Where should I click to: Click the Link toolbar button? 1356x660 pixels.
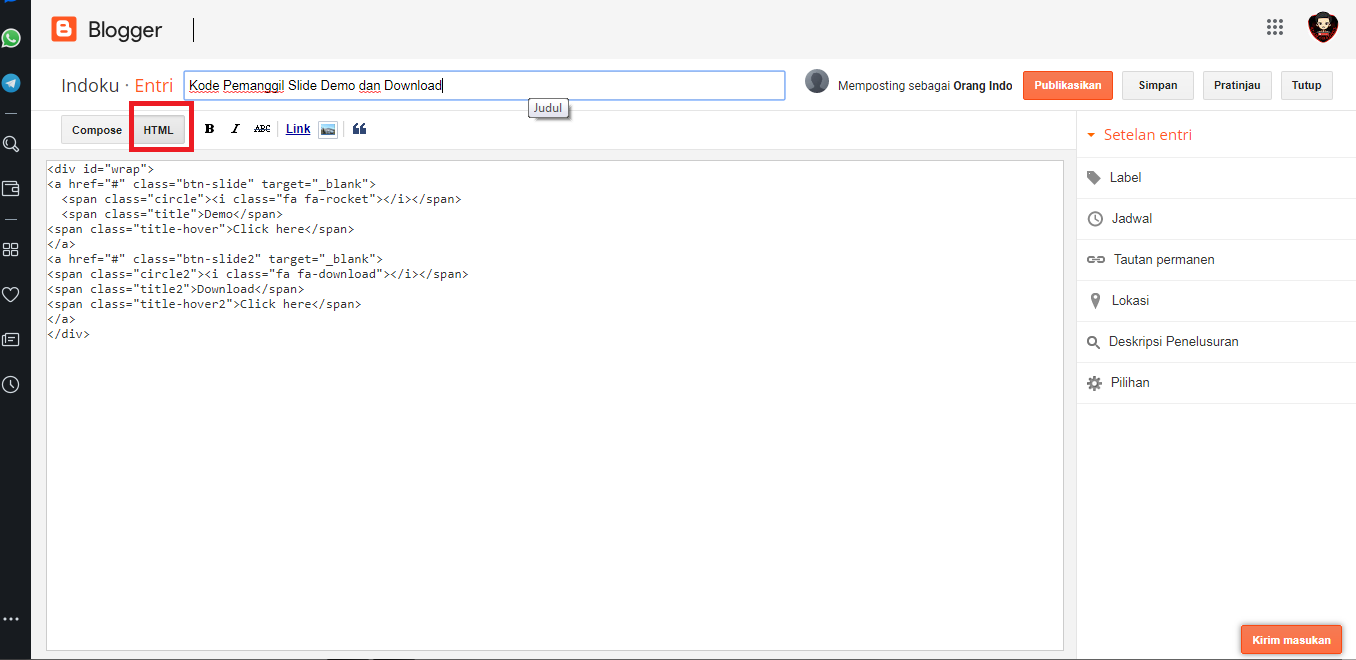[298, 129]
